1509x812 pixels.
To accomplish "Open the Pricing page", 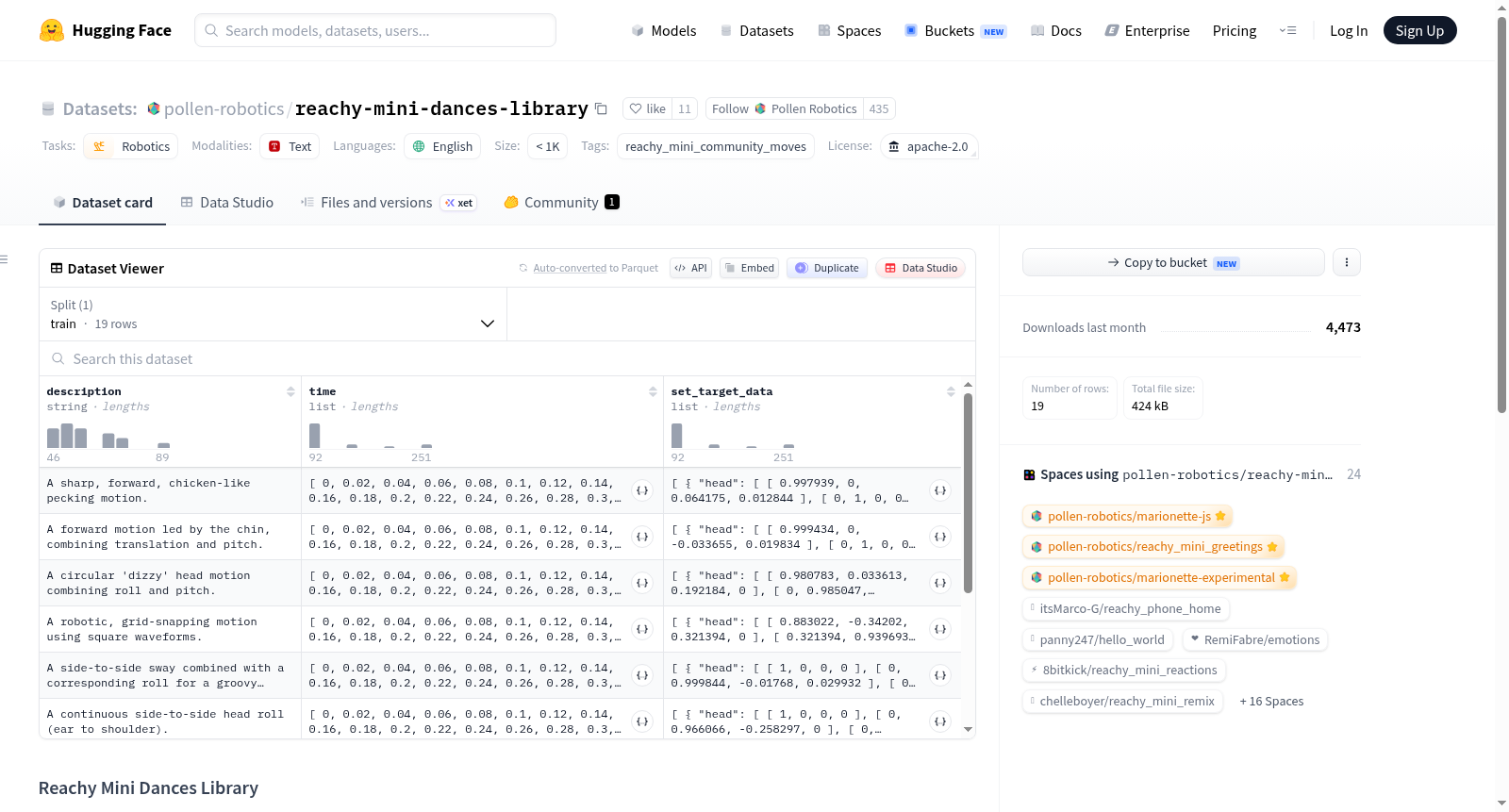I will 1235,30.
